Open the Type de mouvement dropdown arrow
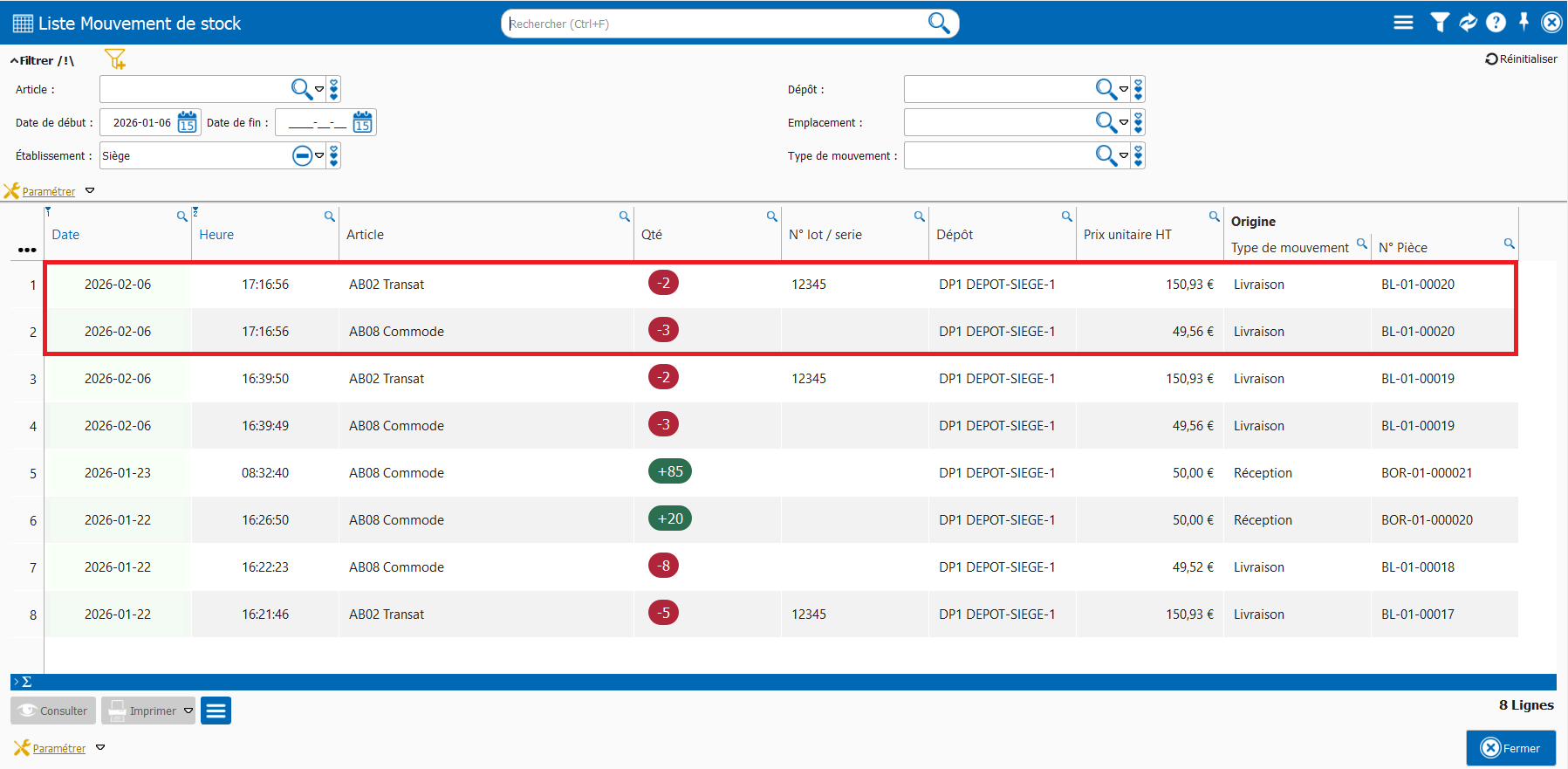This screenshot has width=1568, height=769. point(1124,156)
